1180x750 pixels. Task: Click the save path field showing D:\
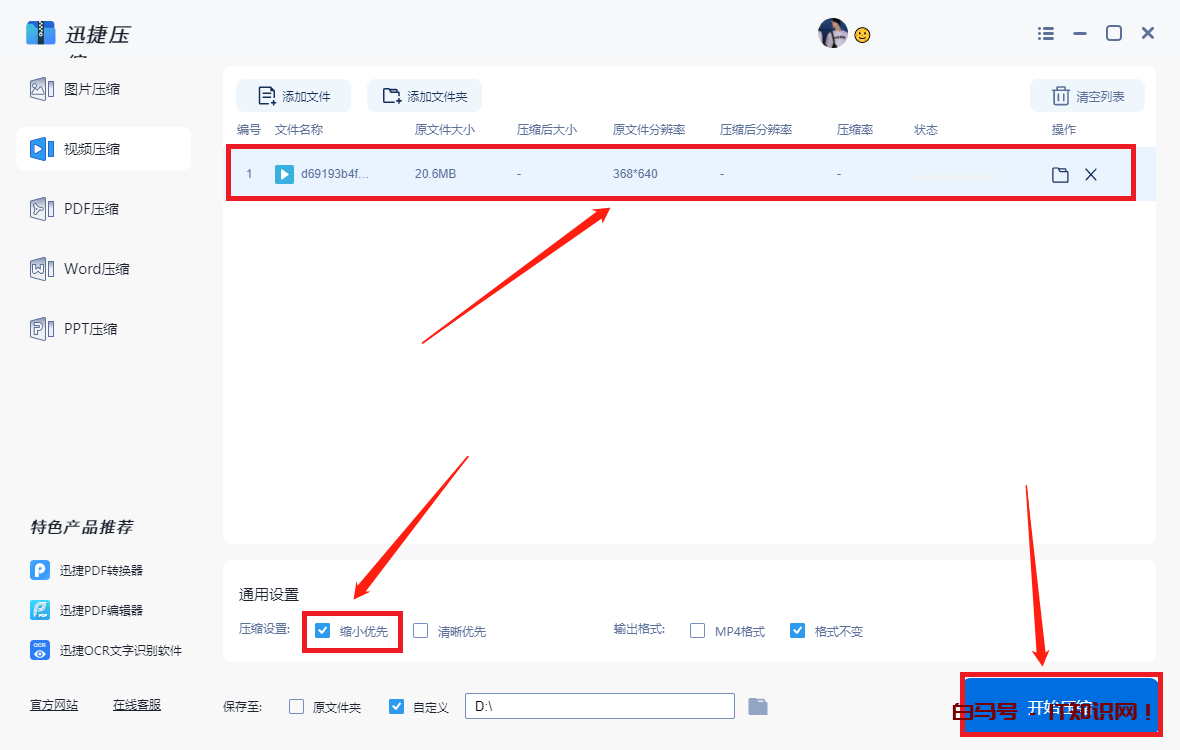[600, 707]
